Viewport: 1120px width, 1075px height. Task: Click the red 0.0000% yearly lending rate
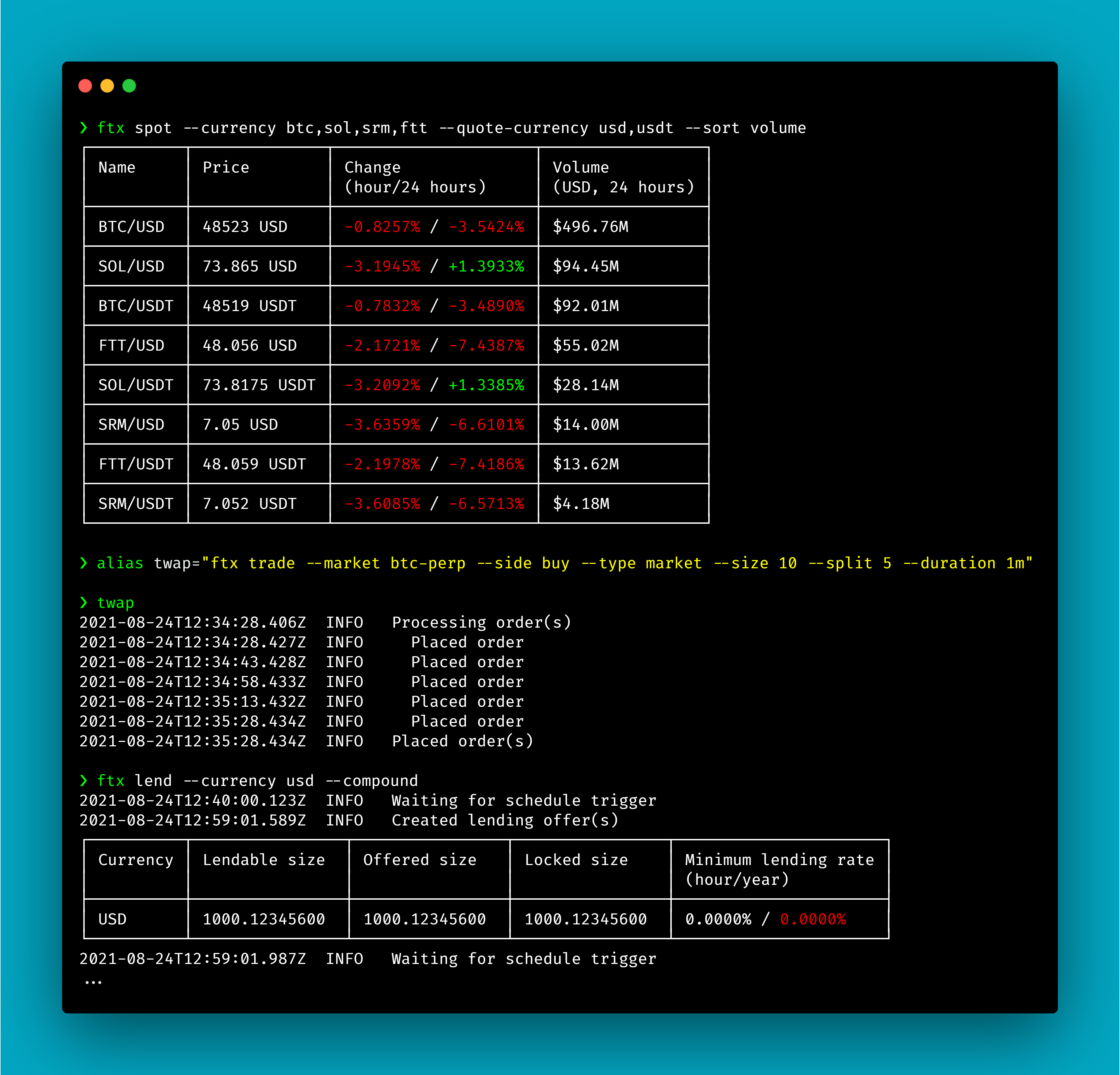[x=813, y=919]
